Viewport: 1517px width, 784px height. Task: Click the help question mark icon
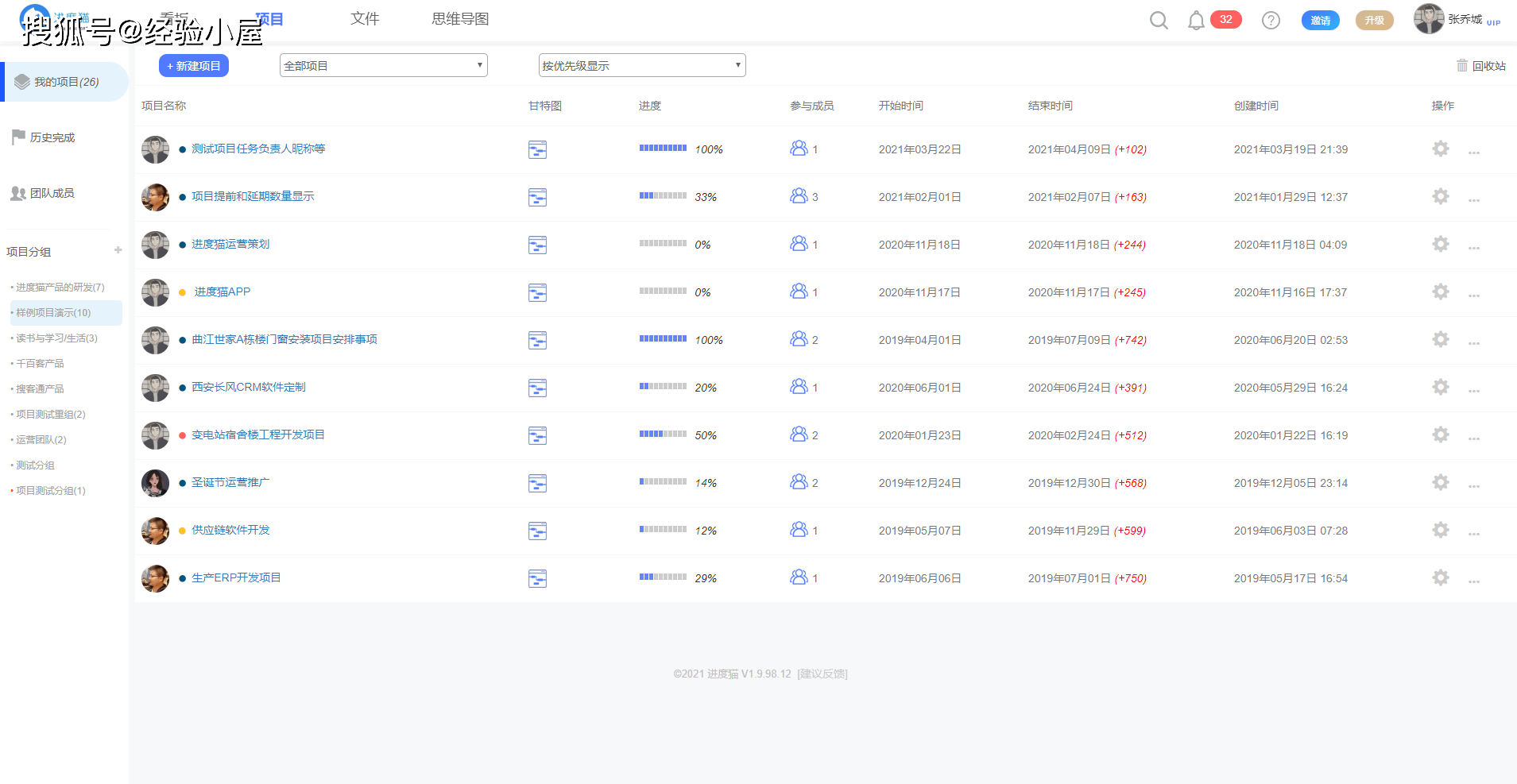coord(1271,21)
